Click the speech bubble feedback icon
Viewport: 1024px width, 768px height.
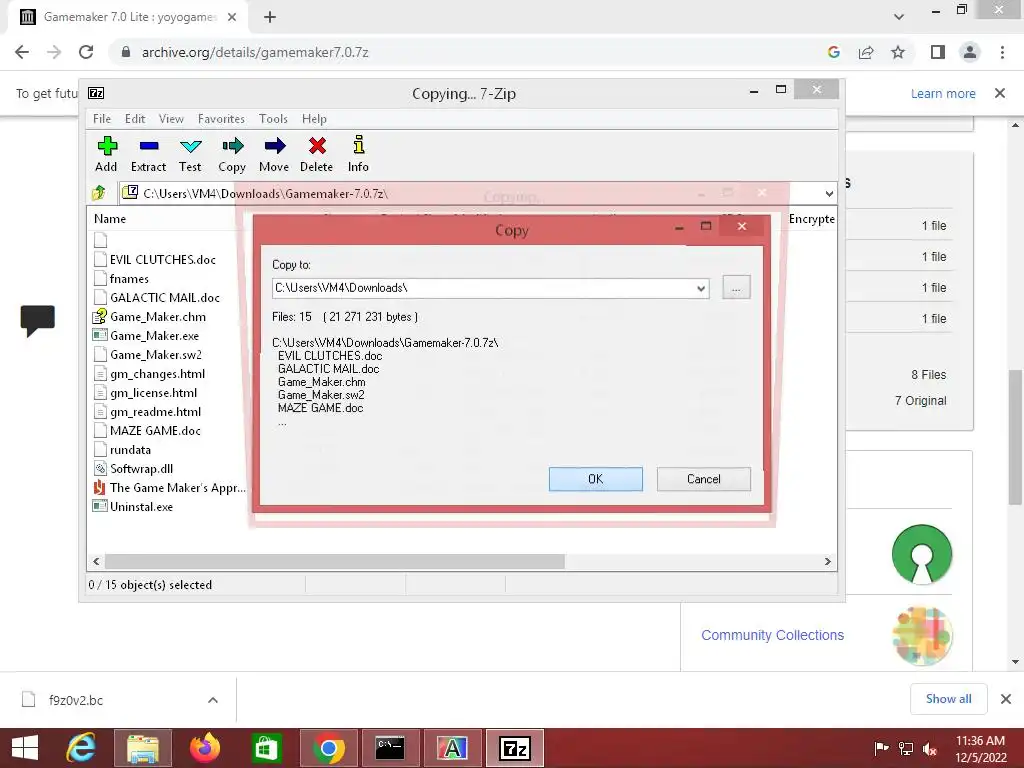37,321
